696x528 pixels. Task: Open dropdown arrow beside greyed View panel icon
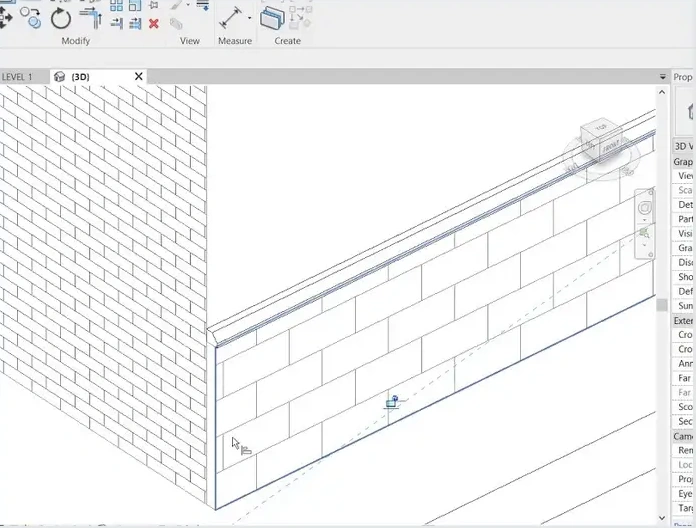coord(188,5)
